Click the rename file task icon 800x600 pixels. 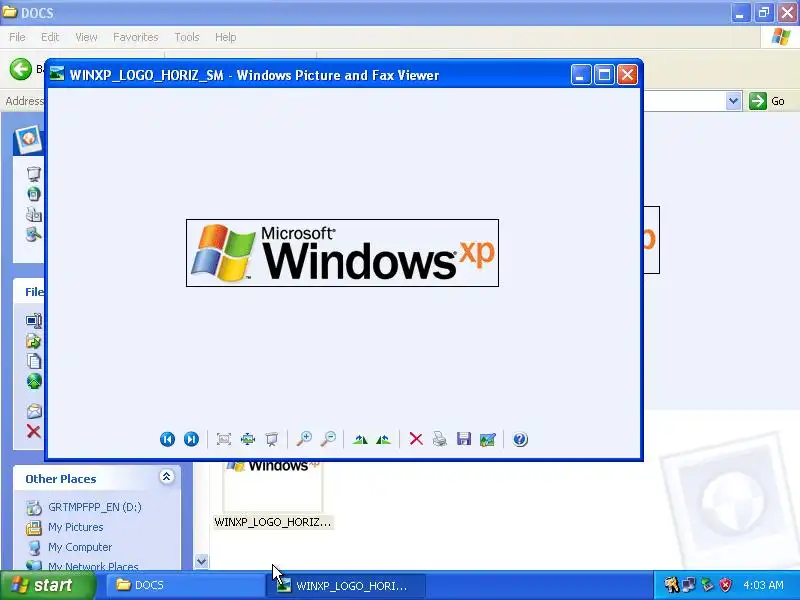click(x=34, y=321)
